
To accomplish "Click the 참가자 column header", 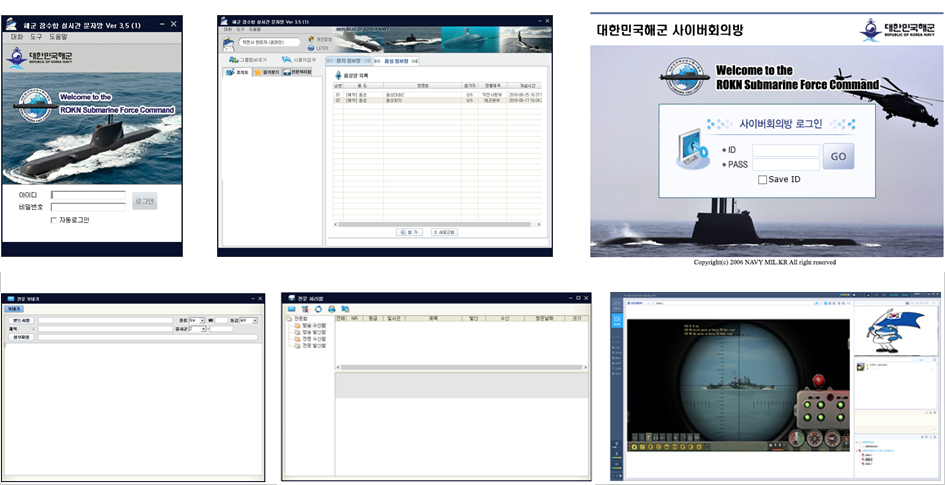I will click(x=469, y=86).
